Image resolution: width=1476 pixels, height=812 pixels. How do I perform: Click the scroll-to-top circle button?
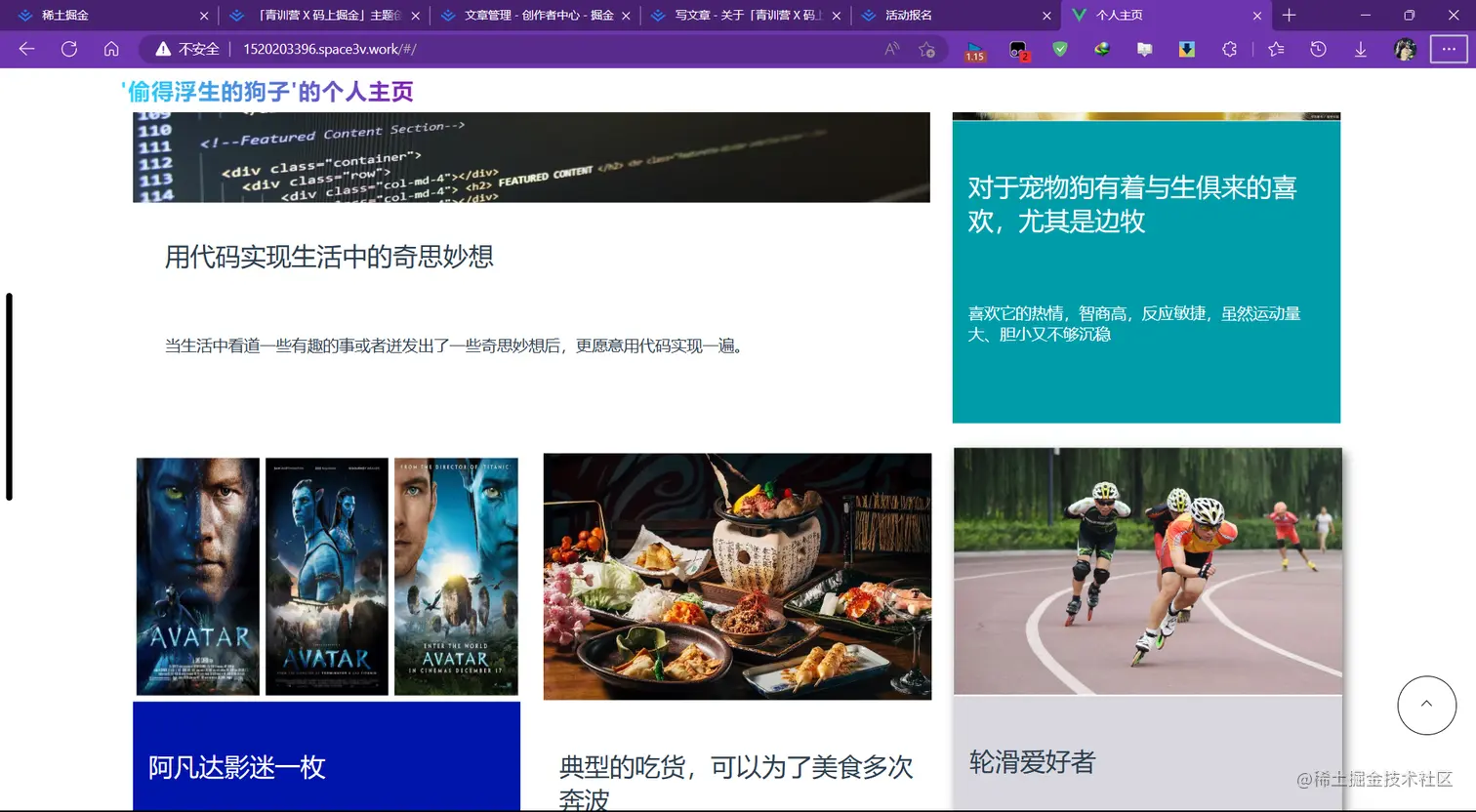click(x=1426, y=705)
